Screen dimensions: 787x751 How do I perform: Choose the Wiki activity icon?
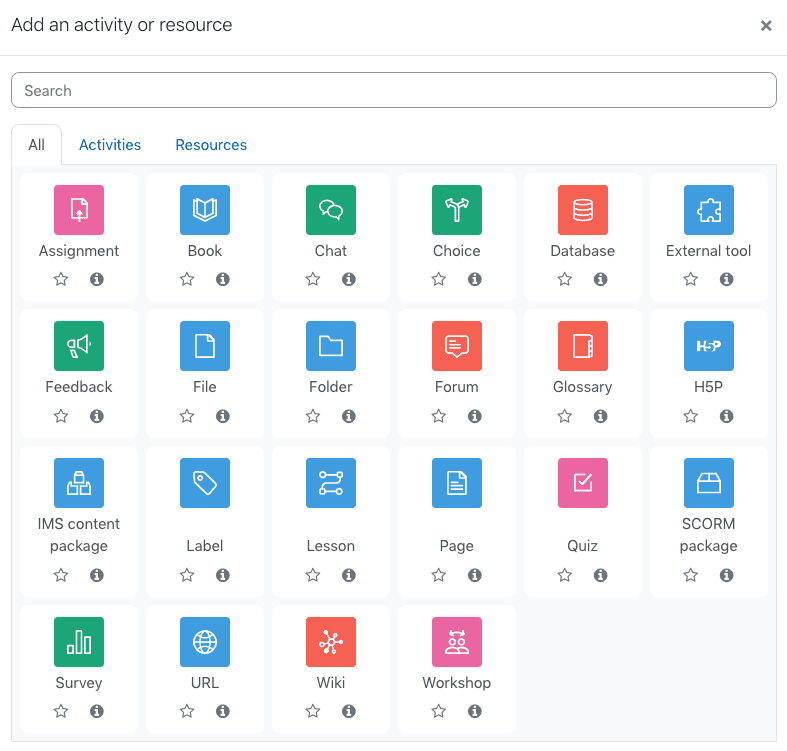[330, 642]
